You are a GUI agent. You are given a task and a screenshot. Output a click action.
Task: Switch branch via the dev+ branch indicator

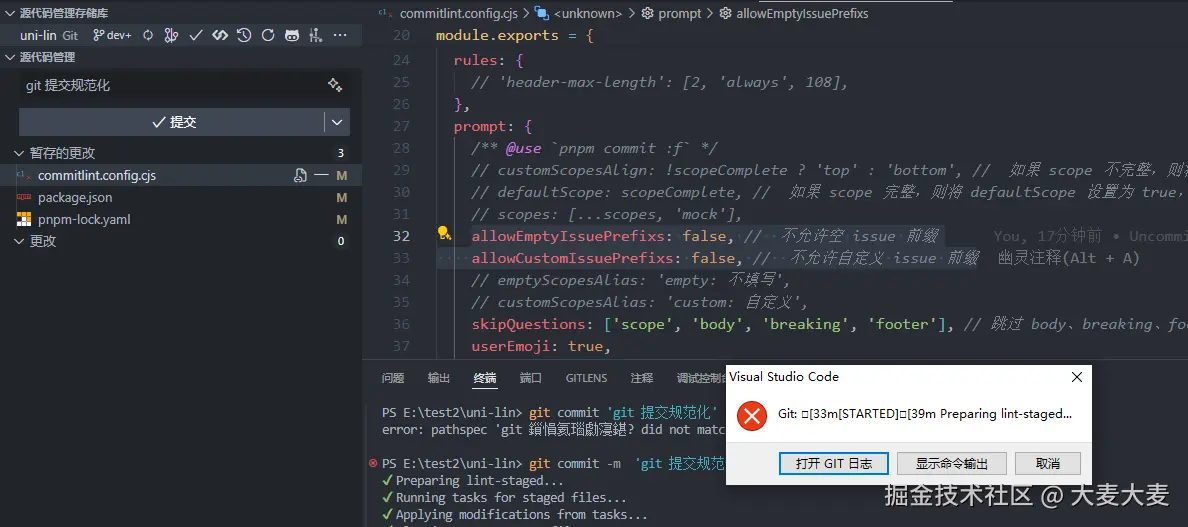(x=112, y=35)
